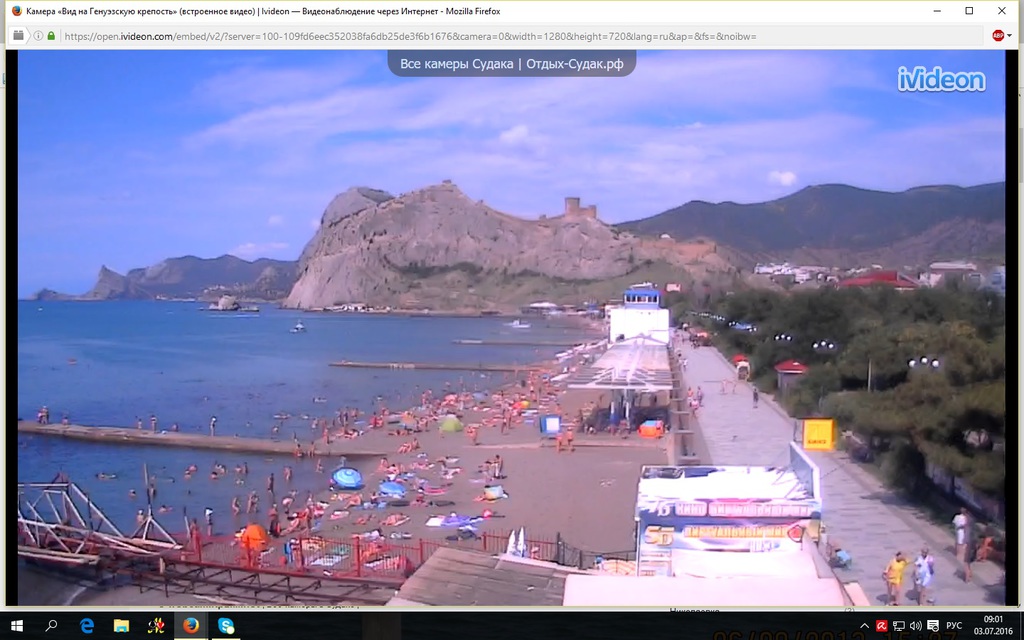Click the Adblock Plus icon in toolbar

click(x=997, y=35)
